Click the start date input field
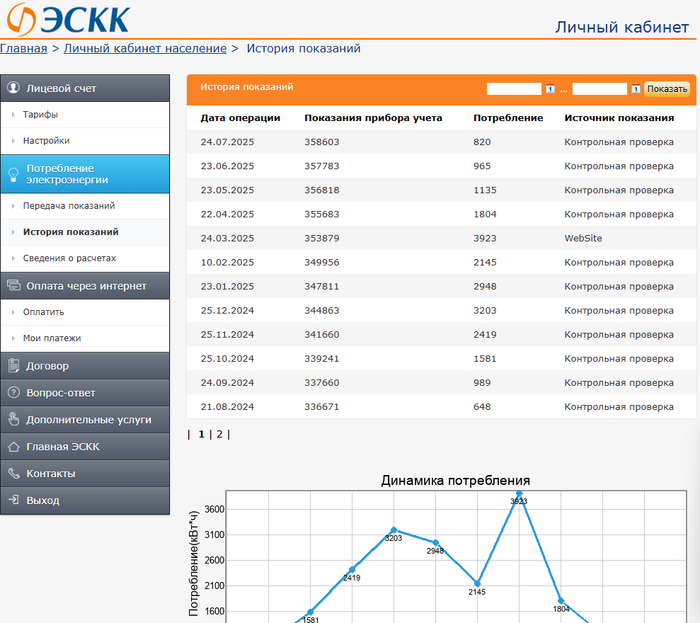 [514, 89]
